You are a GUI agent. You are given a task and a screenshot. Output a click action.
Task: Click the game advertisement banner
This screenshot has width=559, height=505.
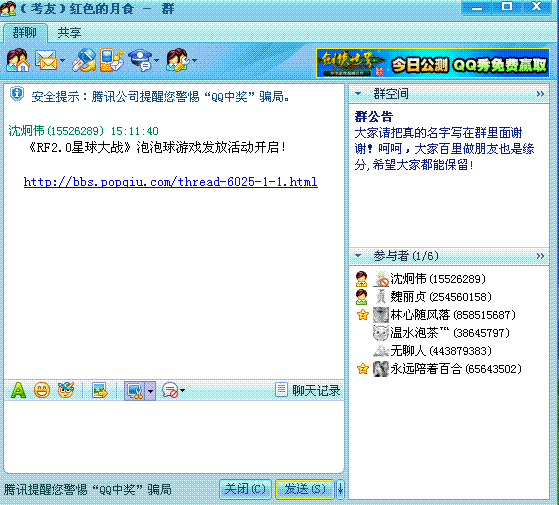pyautogui.click(x=432, y=63)
